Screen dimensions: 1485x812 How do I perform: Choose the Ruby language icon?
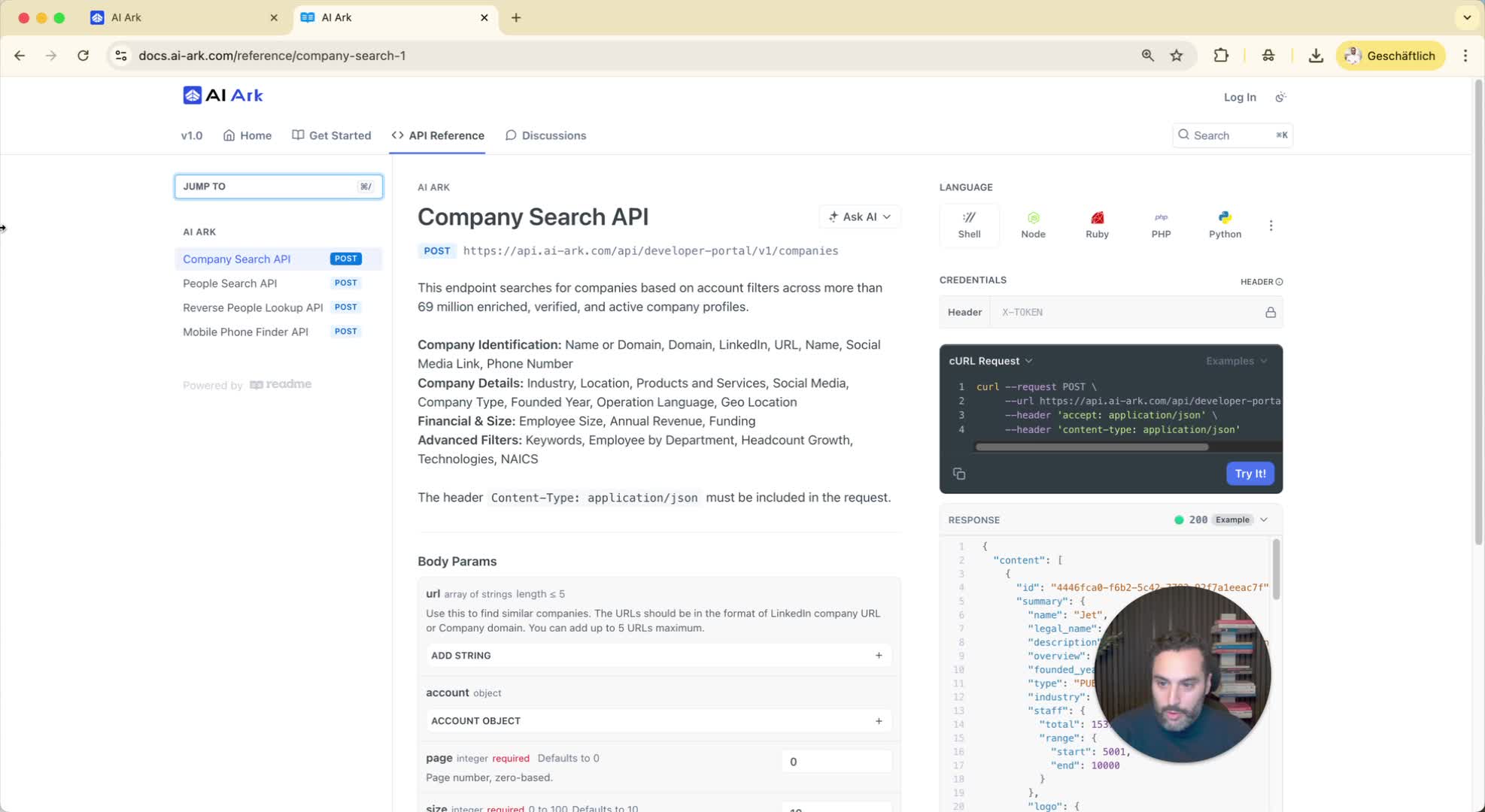(1097, 224)
